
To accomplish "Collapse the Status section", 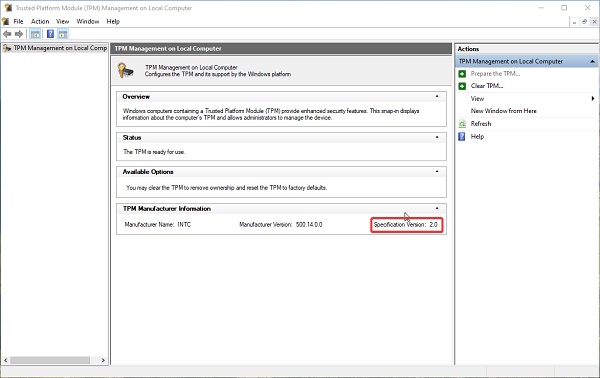I will tap(437, 137).
